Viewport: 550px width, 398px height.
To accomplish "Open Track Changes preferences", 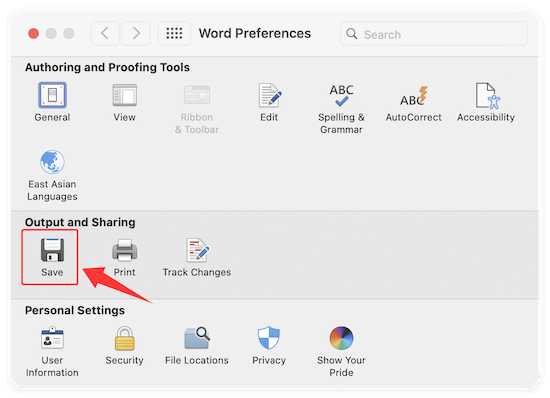I will click(x=197, y=257).
